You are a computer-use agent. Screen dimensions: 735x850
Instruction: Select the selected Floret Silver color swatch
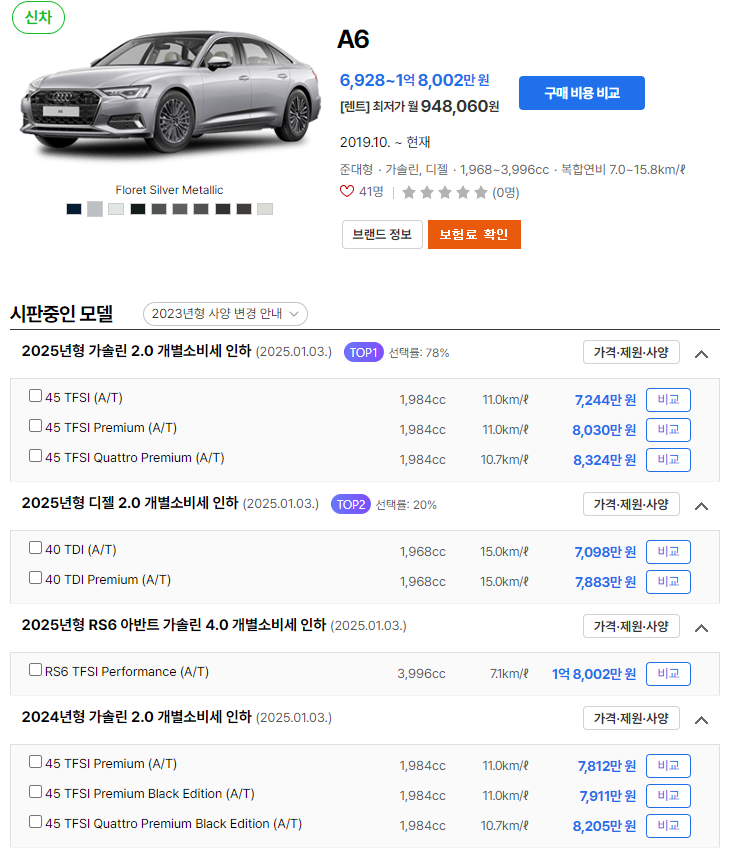pos(95,209)
